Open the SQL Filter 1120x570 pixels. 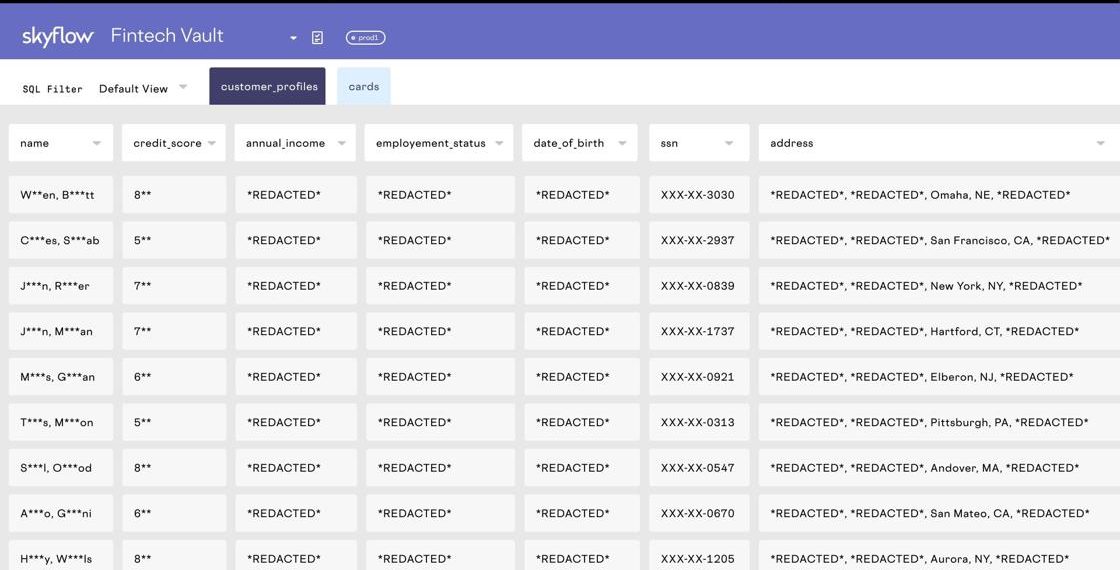tap(52, 89)
